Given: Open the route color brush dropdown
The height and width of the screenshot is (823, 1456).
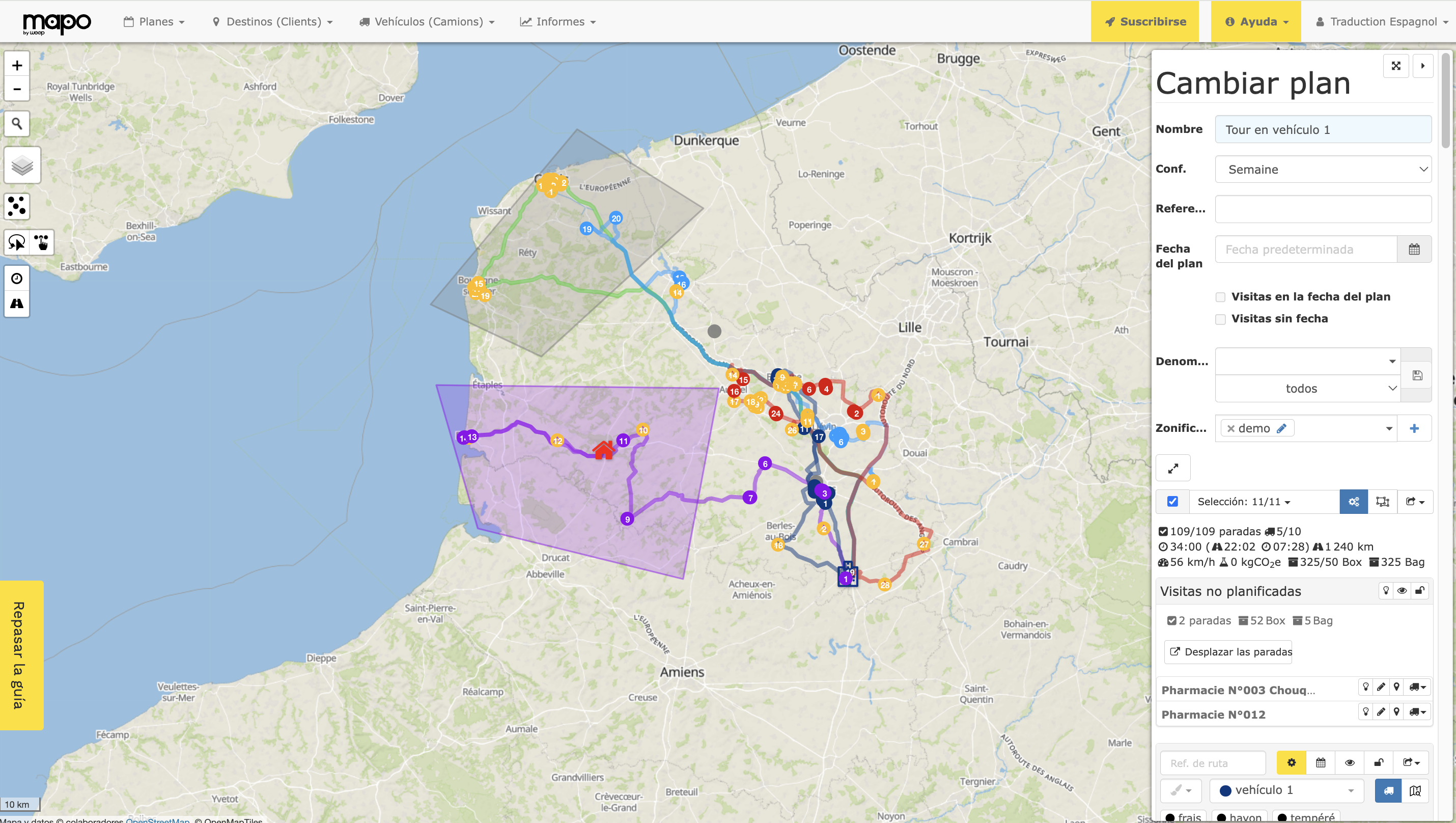Looking at the screenshot, I should (x=1181, y=790).
